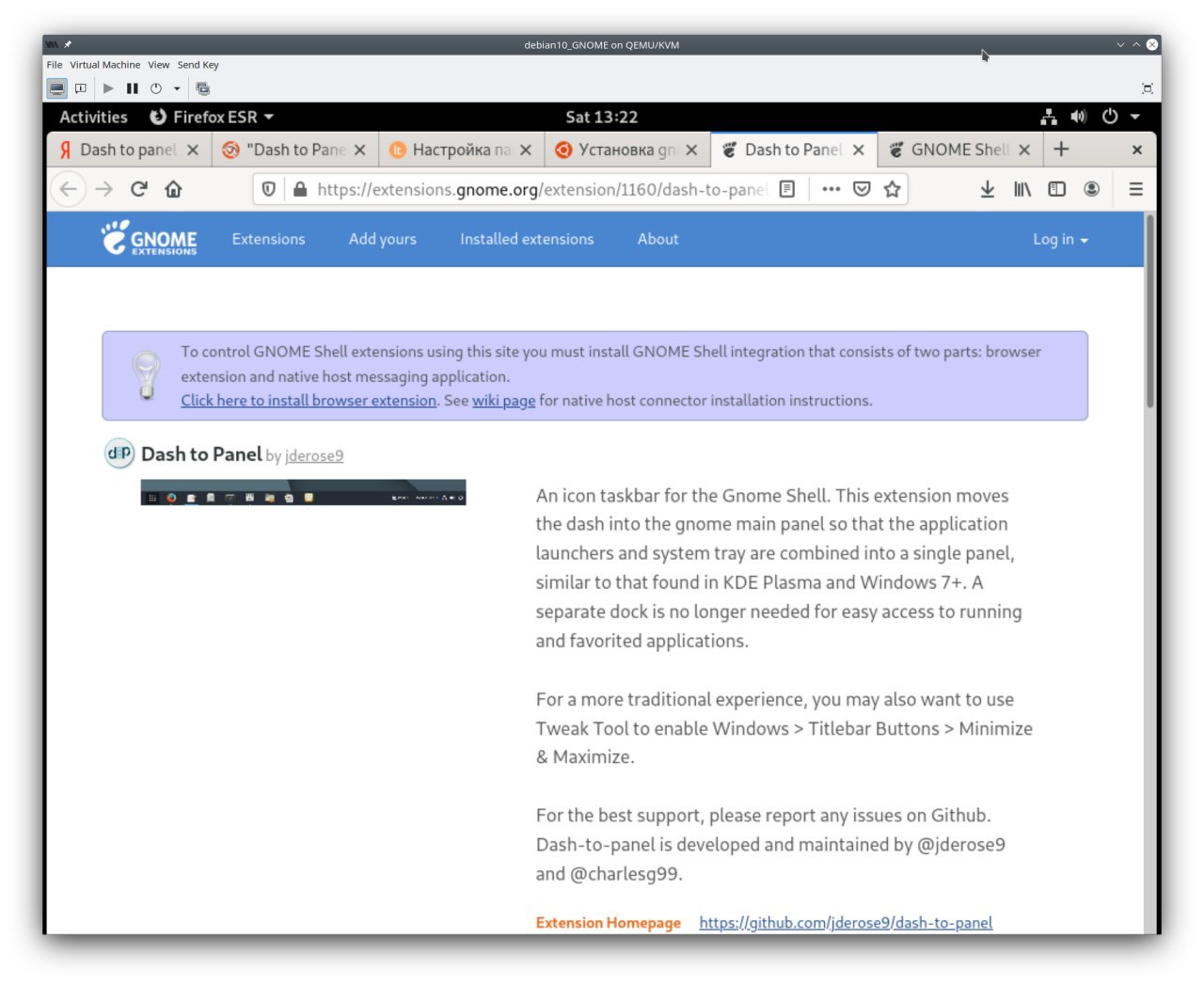This screenshot has width=1204, height=985.
Task: Show virtual hardware details icon
Action: pyautogui.click(x=81, y=88)
